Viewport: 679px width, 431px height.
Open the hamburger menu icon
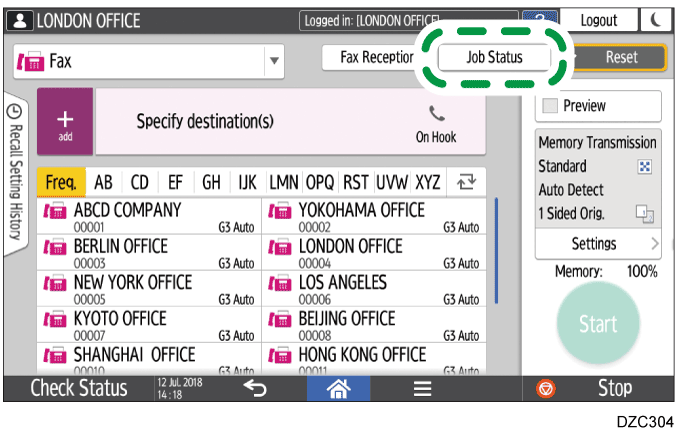coord(422,389)
